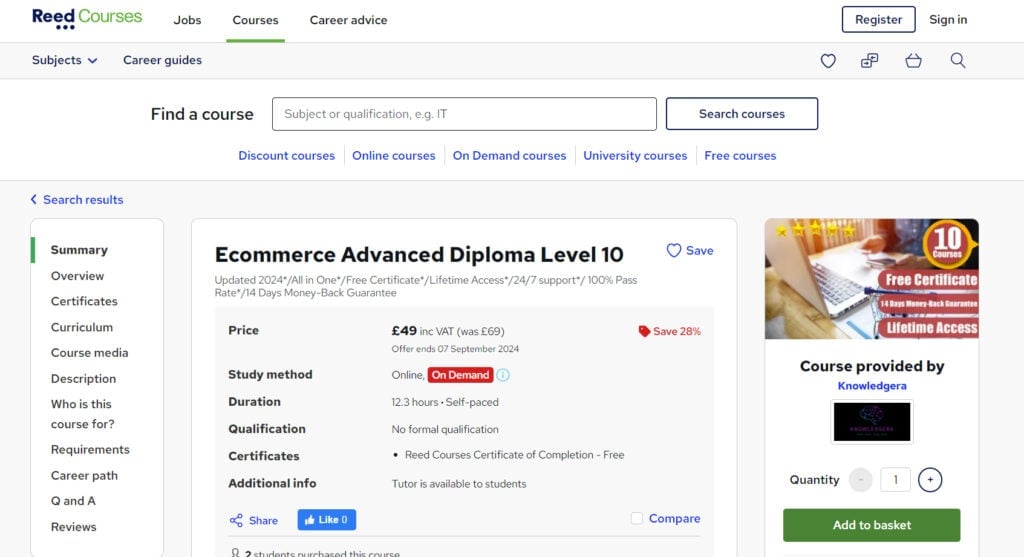The width and height of the screenshot is (1024, 557).
Task: Expand the Subjects dropdown
Action: 65,60
